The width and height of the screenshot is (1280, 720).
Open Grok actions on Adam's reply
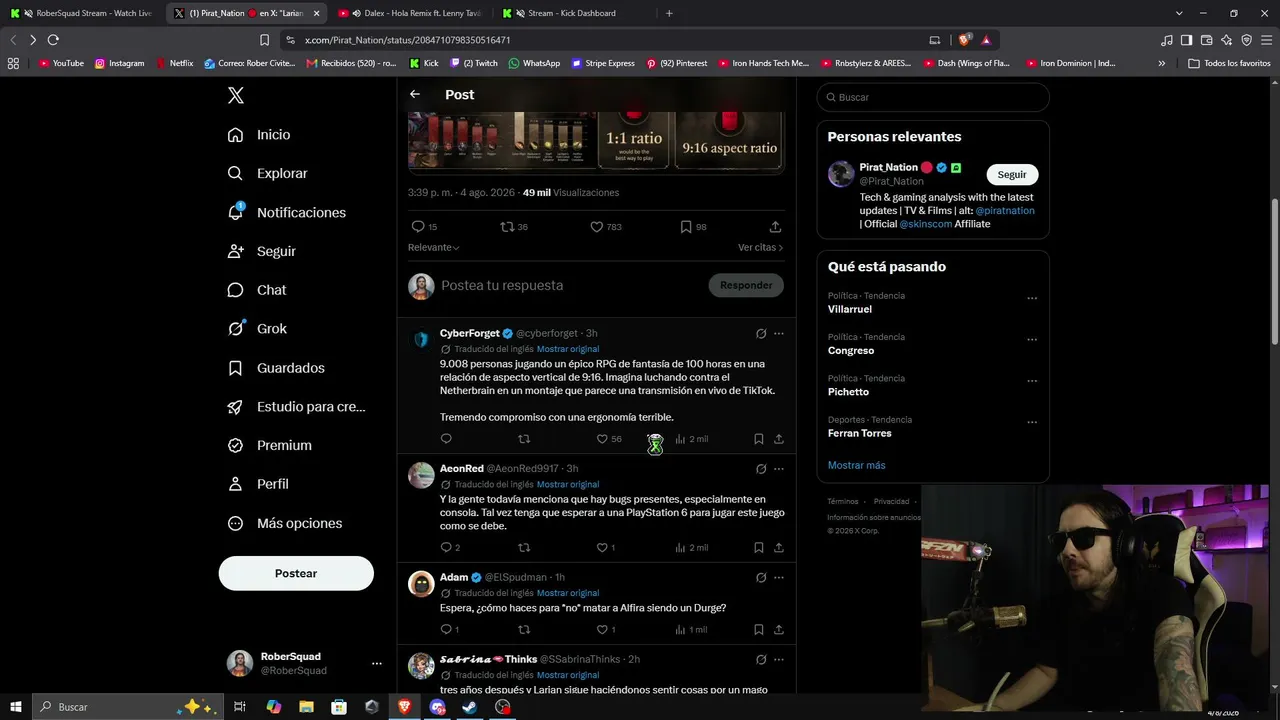(x=761, y=577)
